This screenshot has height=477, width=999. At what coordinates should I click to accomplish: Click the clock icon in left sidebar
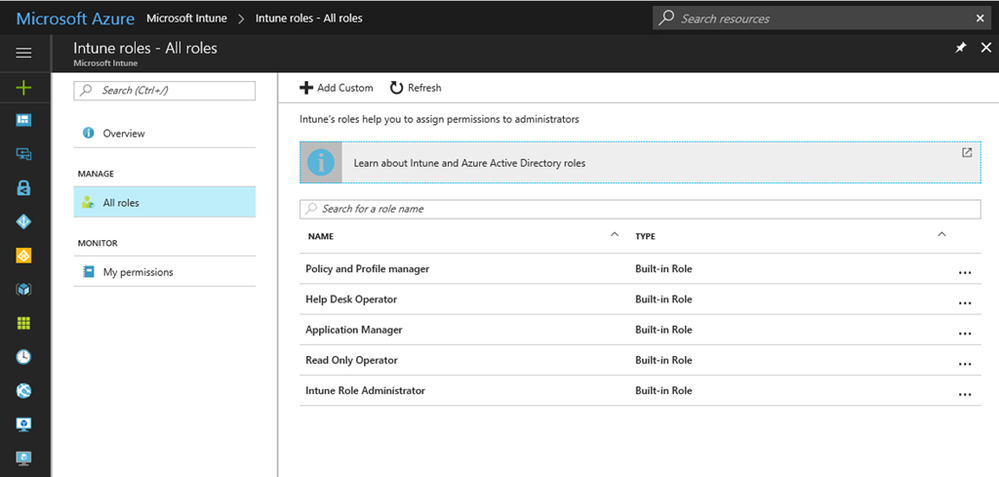click(x=24, y=357)
